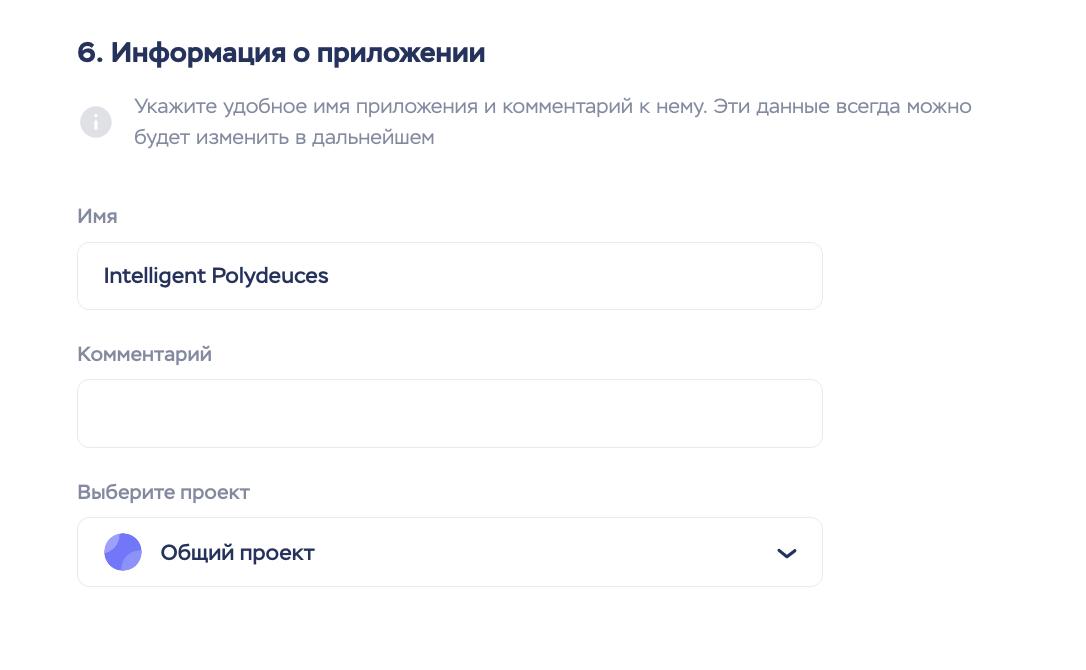Click the Комментарий field label
The image size is (1086, 670).
(144, 353)
